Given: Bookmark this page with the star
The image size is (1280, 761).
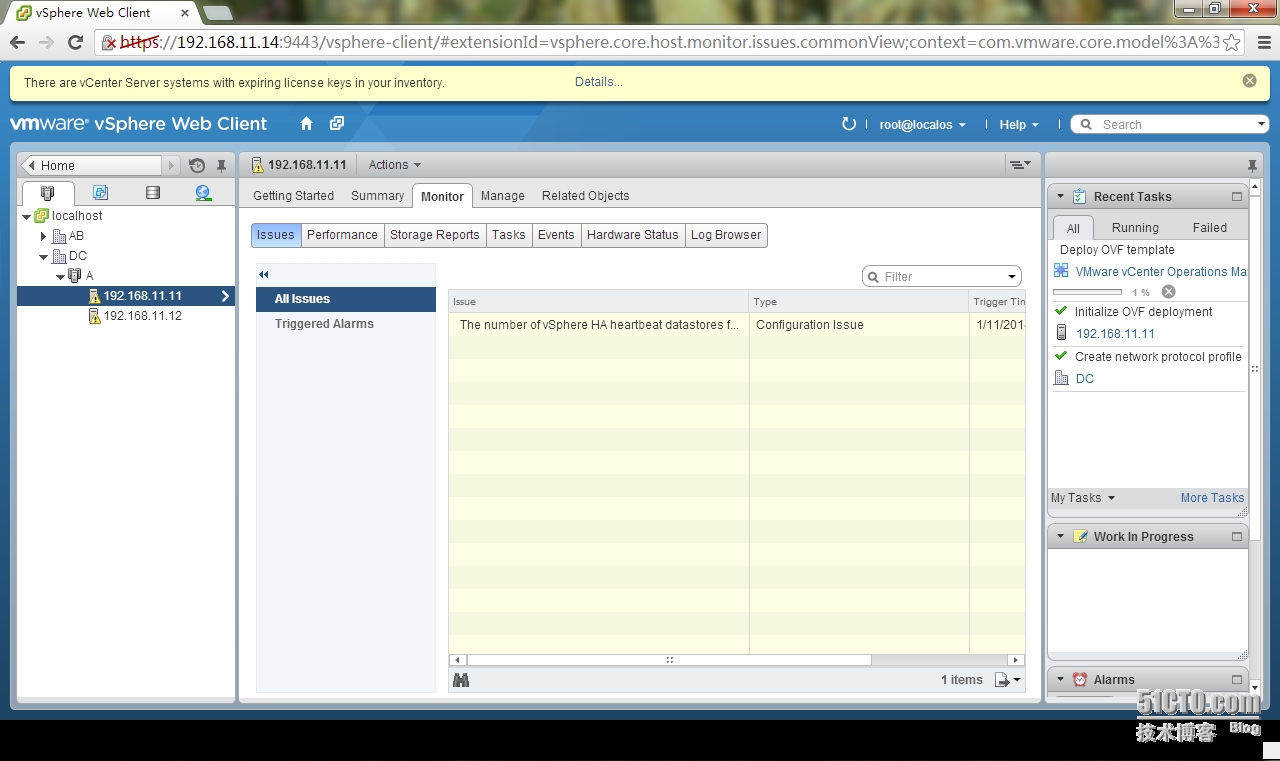Looking at the screenshot, I should 1232,42.
